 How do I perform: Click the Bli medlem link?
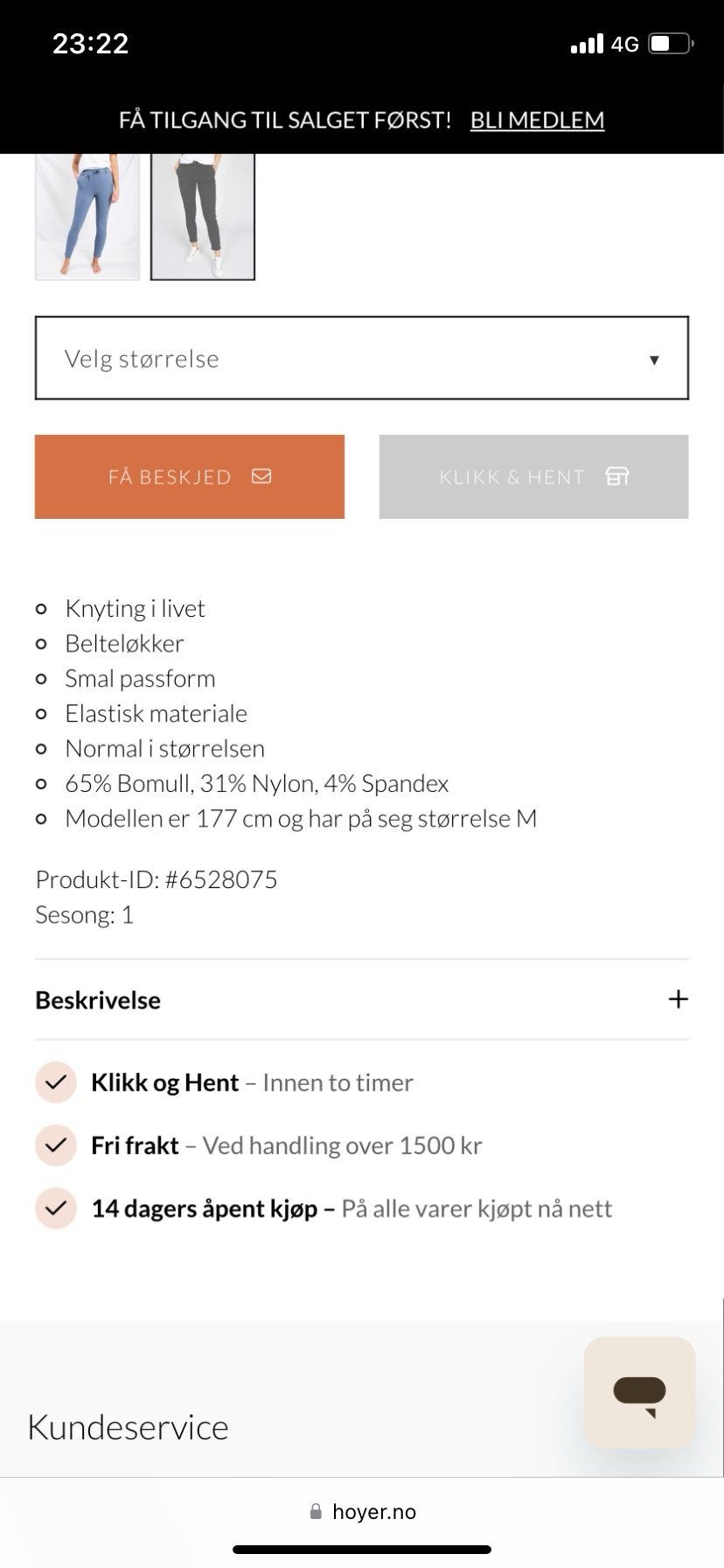click(537, 120)
